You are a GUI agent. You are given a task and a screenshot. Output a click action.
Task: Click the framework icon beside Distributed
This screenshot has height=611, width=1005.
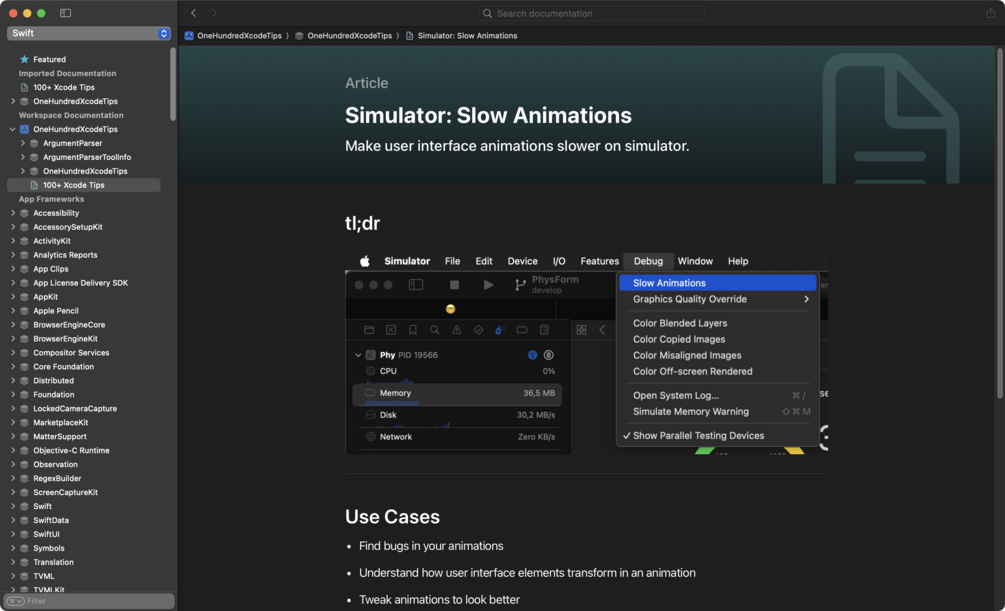tap(24, 381)
